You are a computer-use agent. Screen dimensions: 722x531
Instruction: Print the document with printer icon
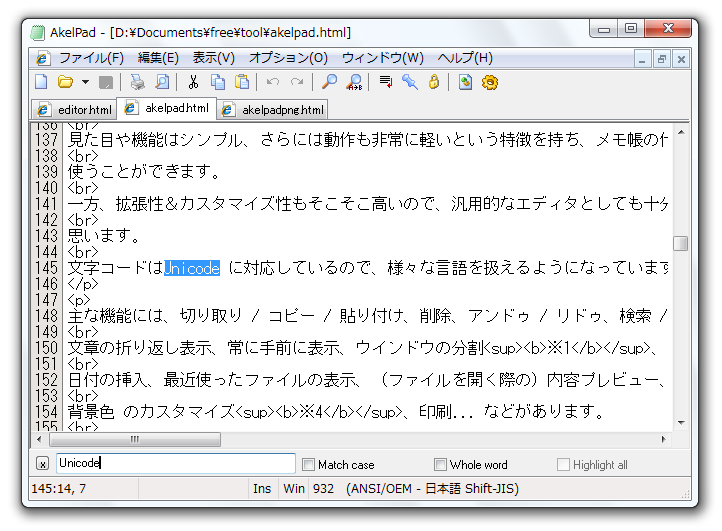(137, 82)
